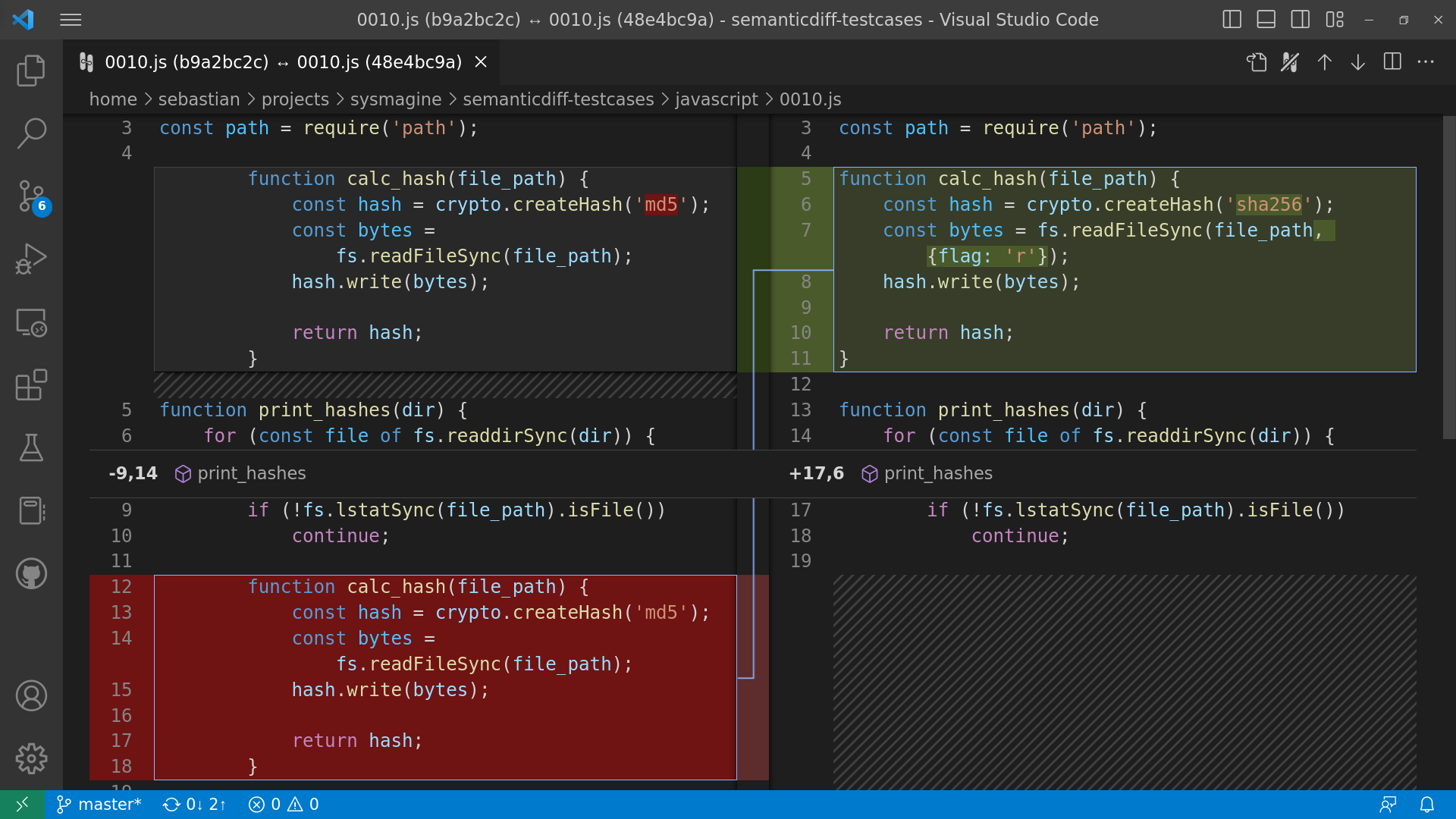Image resolution: width=1456 pixels, height=819 pixels.
Task: Open the GitHub view in activity bar
Action: coord(31,574)
